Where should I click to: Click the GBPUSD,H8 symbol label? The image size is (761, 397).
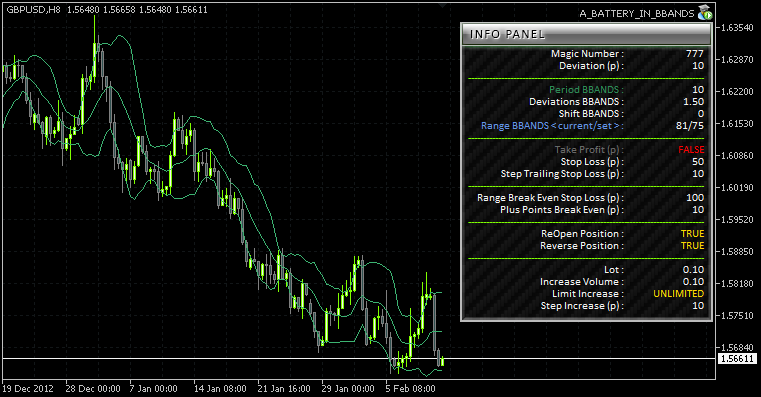pyautogui.click(x=33, y=9)
